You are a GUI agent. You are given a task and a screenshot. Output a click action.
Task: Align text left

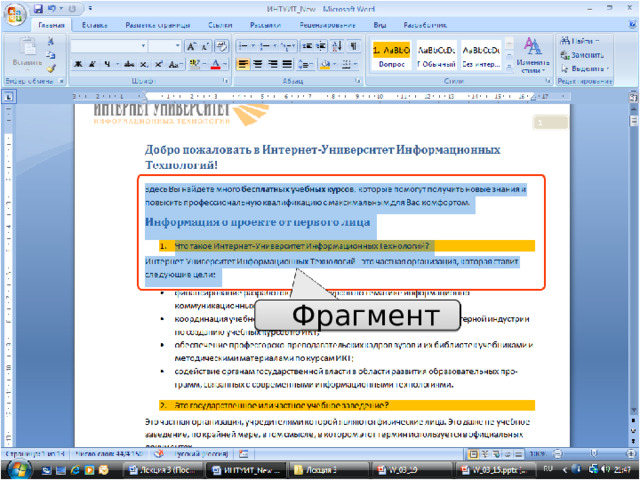243,64
